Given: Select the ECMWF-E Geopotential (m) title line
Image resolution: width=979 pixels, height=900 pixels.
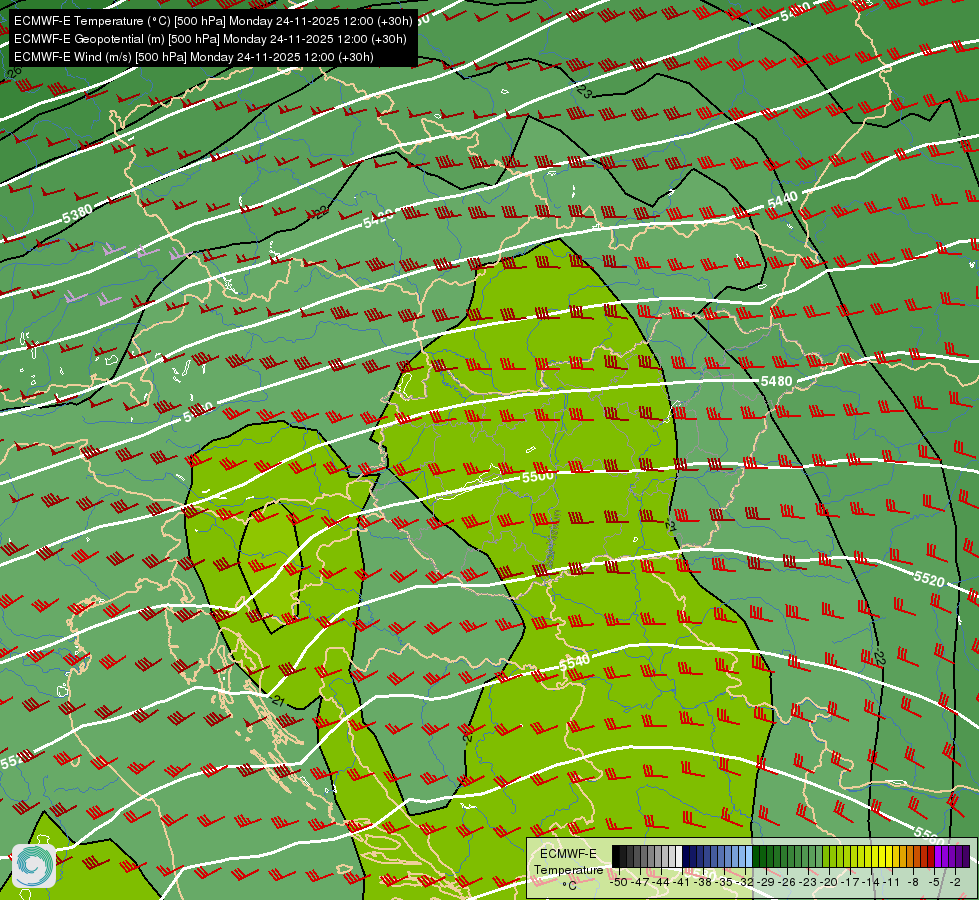Looking at the screenshot, I should click(x=210, y=39).
